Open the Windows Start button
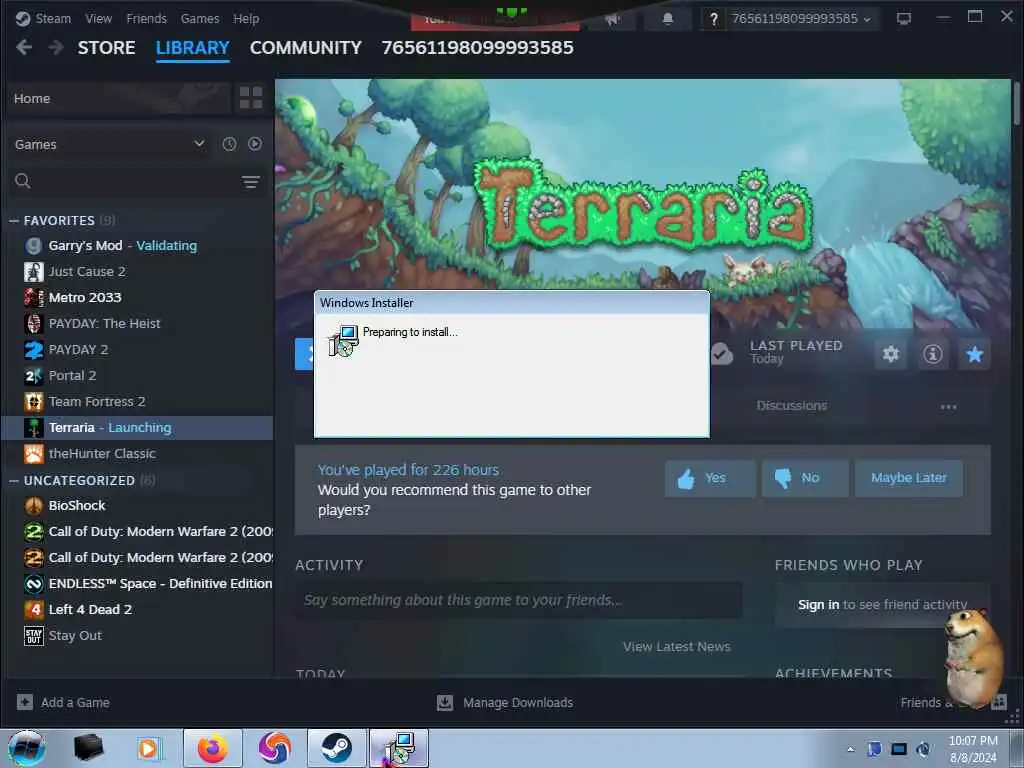 point(26,748)
